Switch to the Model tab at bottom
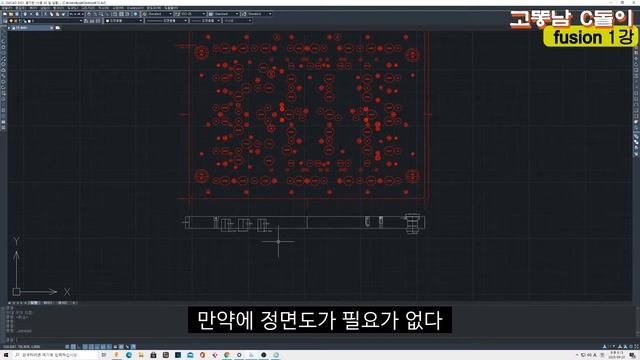This screenshot has width=640, height=360. [x=34, y=303]
